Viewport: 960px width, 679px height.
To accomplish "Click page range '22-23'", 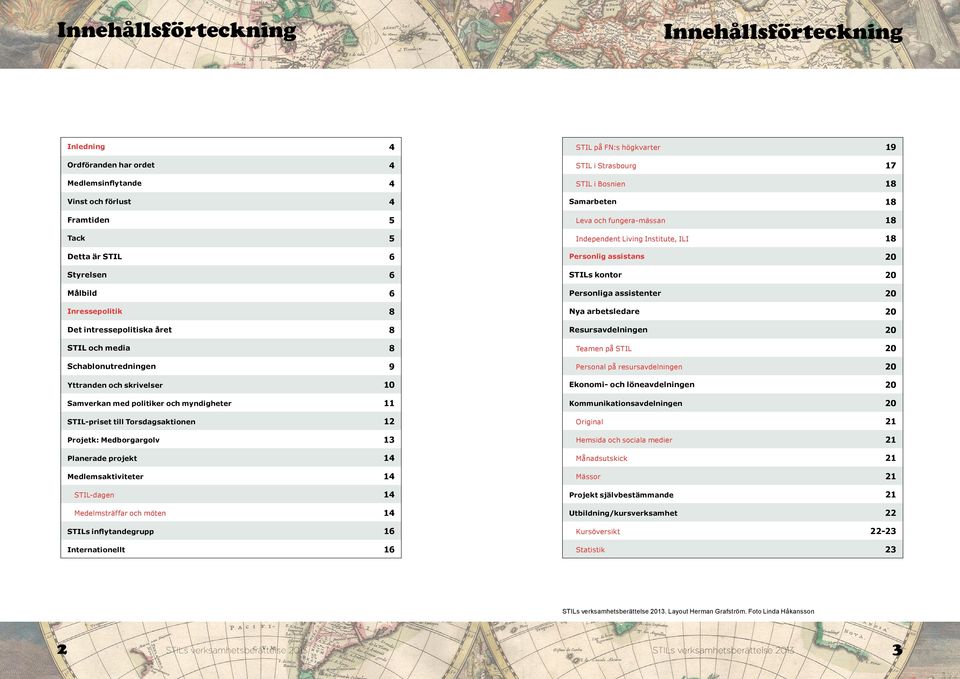I will 883,531.
